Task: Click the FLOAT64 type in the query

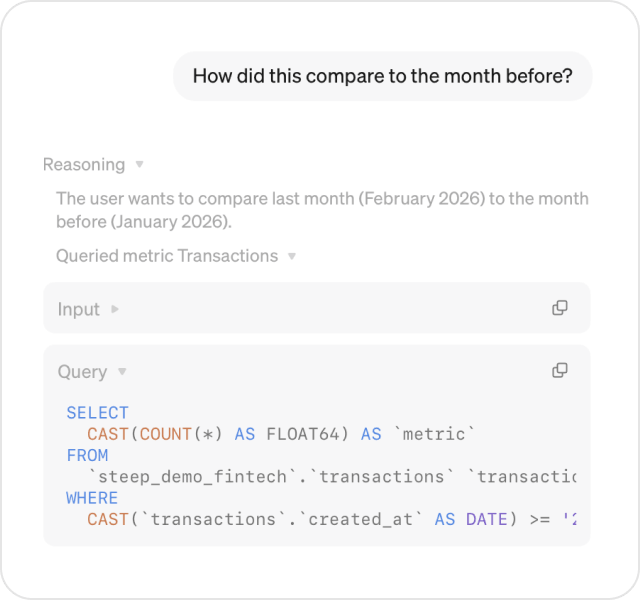Action: click(x=308, y=434)
